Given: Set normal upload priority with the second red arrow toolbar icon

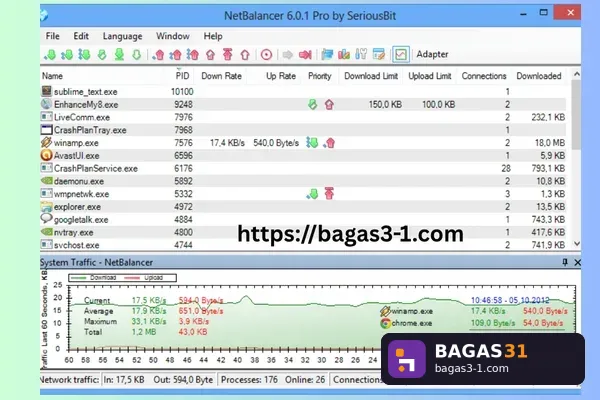Looking at the screenshot, I should pos(175,55).
